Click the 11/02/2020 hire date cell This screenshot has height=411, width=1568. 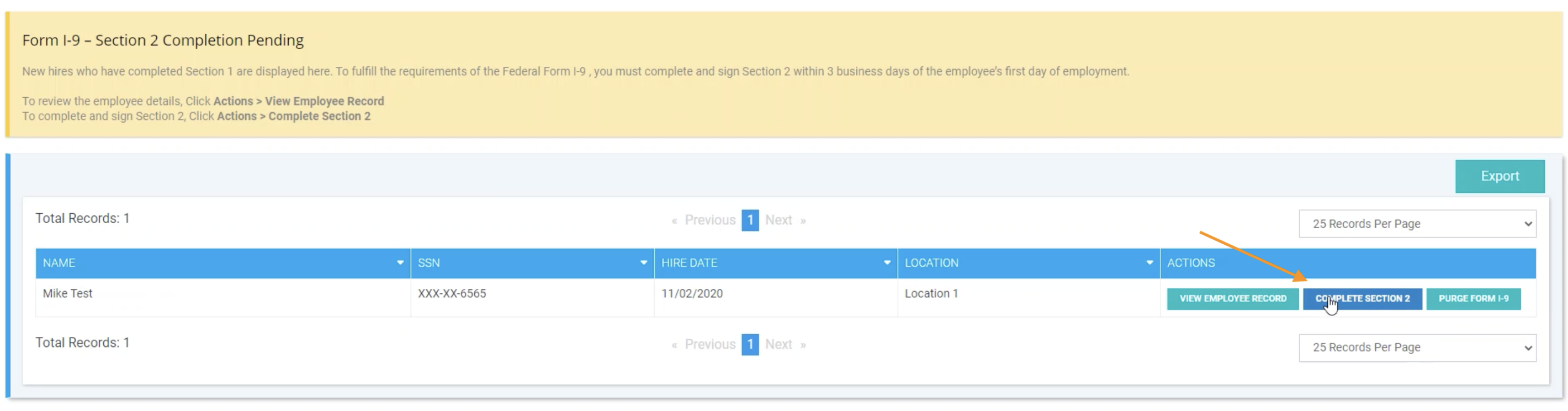click(x=691, y=293)
